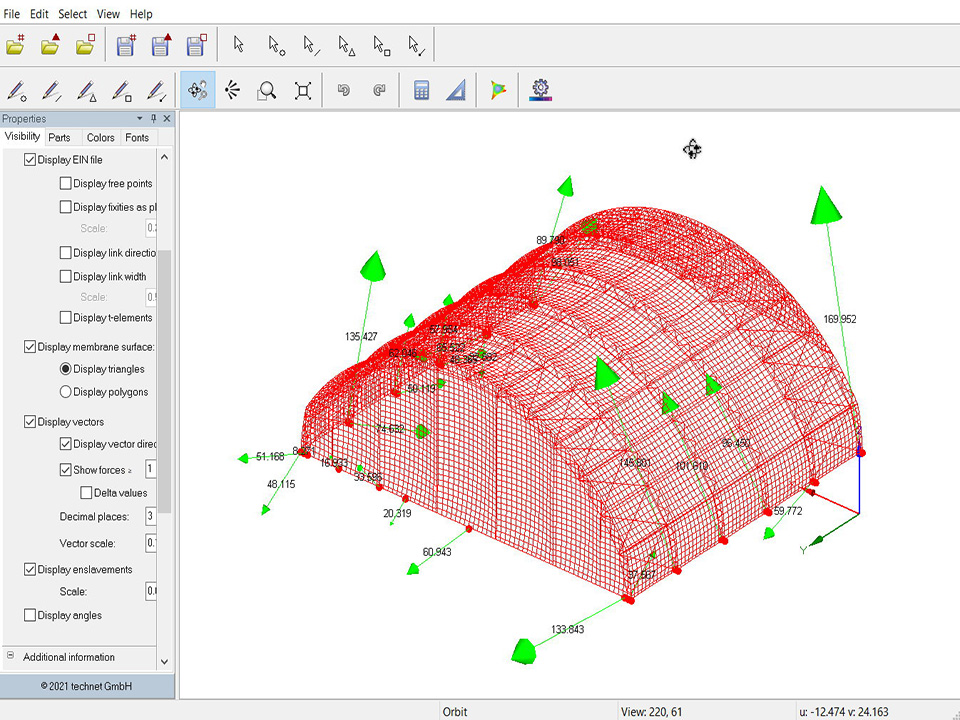Open the View menu
This screenshot has width=960, height=720.
click(x=108, y=14)
